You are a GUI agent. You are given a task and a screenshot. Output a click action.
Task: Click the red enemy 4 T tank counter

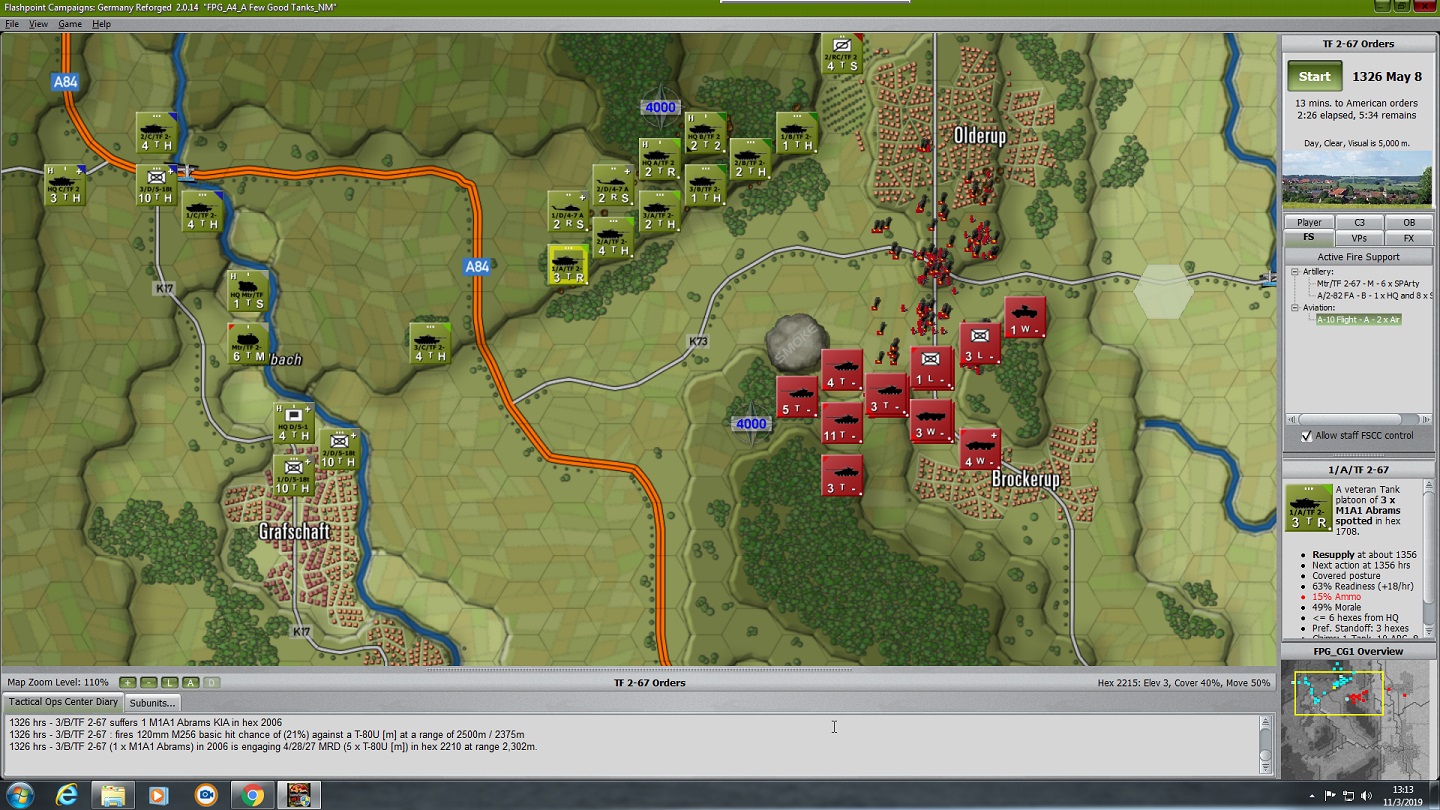(x=842, y=370)
